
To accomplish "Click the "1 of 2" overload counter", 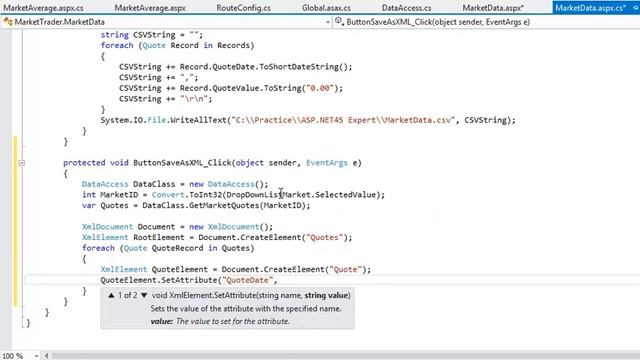I will click(128, 295).
